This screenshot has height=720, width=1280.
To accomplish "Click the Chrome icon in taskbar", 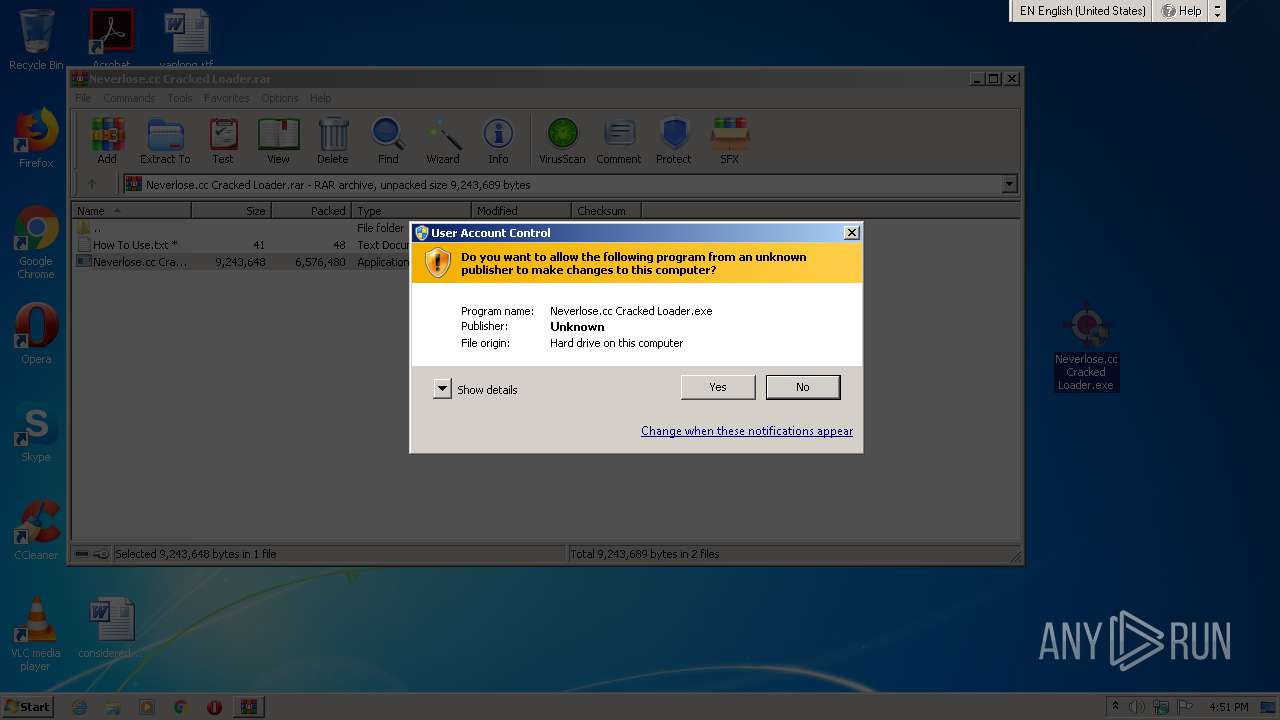I will pos(181,707).
